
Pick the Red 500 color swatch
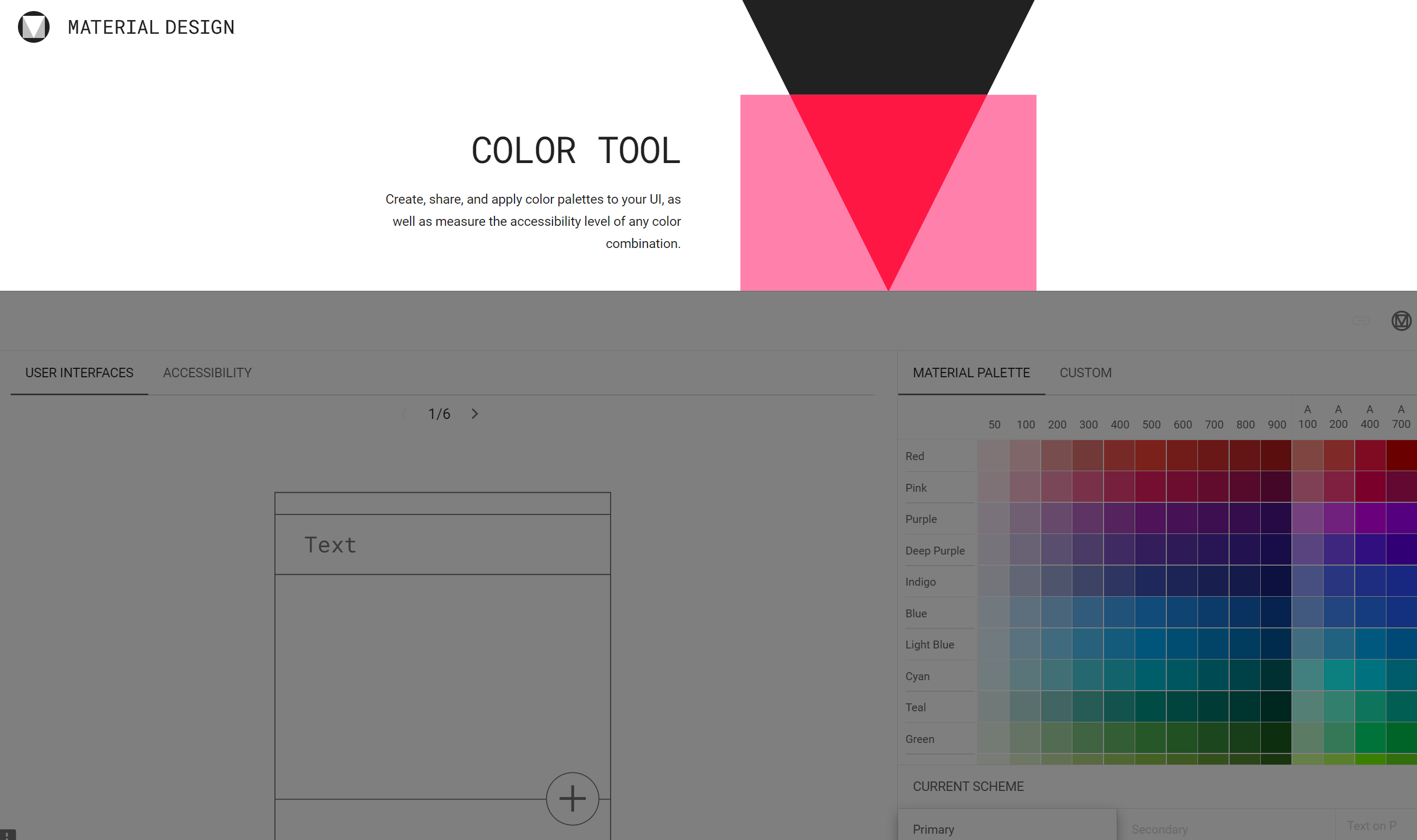click(1150, 456)
